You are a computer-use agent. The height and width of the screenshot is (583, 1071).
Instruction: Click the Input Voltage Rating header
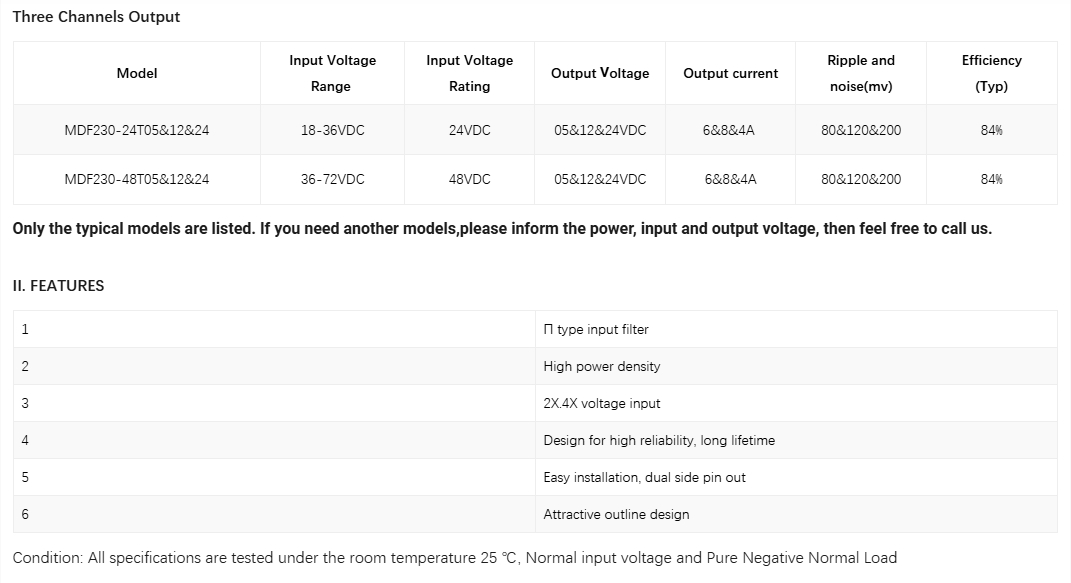(x=469, y=73)
